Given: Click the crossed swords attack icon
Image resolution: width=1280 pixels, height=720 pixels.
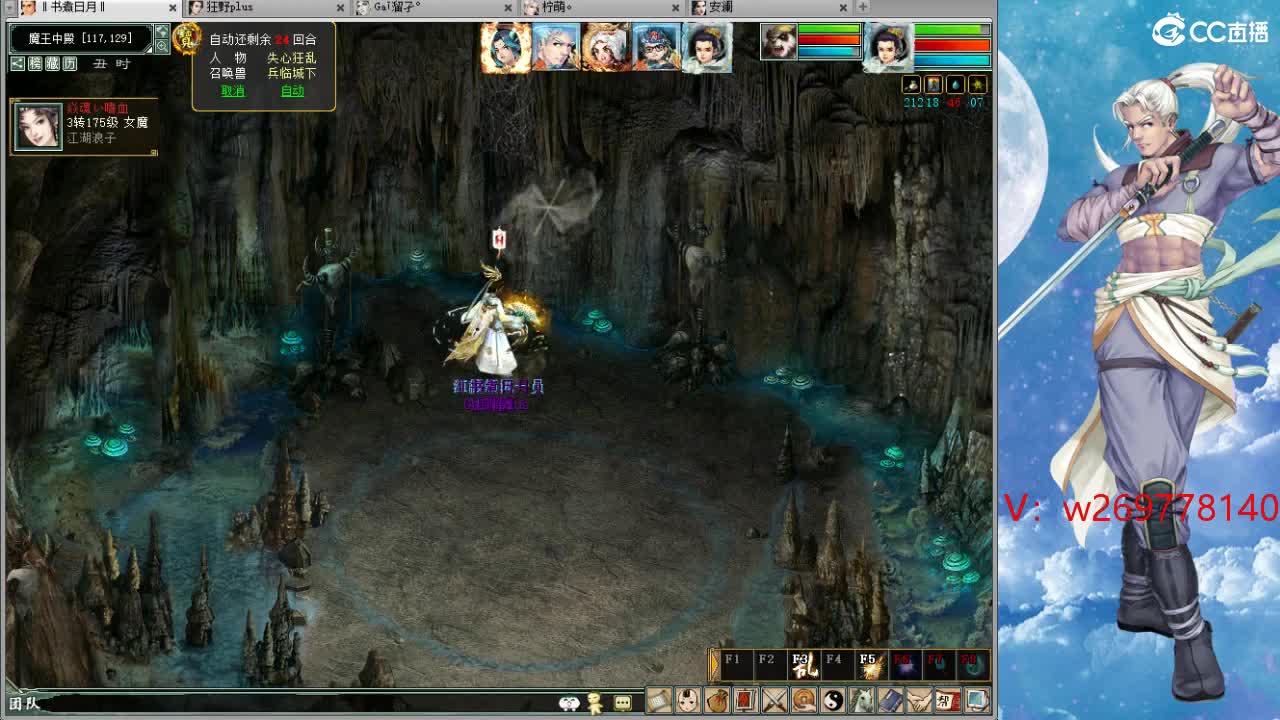Looking at the screenshot, I should click(775, 700).
